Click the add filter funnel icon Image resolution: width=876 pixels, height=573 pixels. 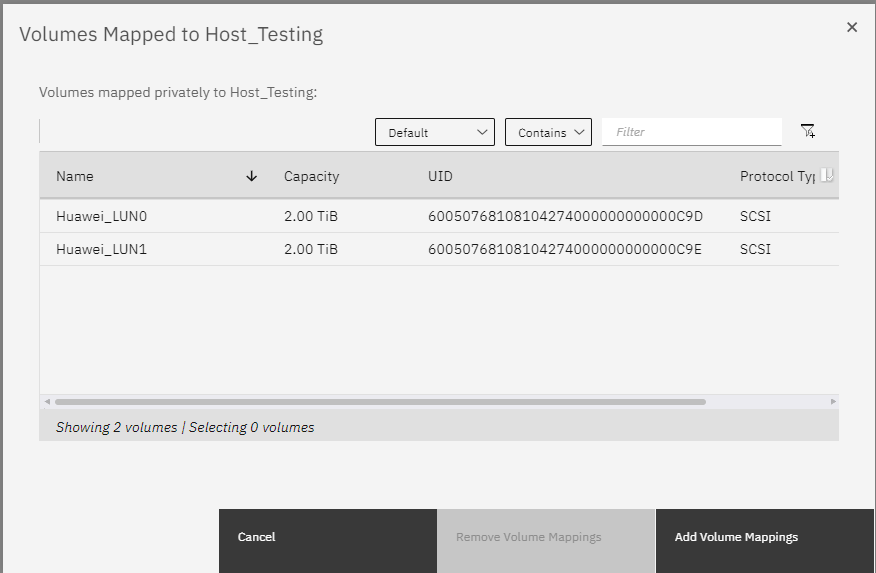808,131
